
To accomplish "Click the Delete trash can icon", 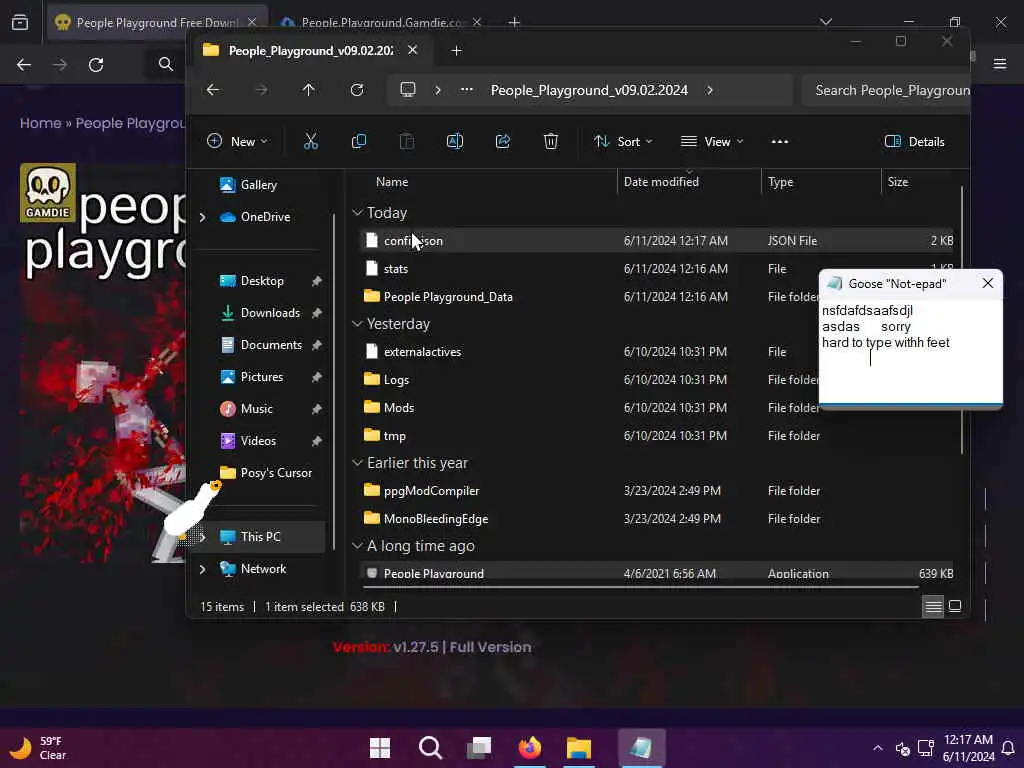I will click(551, 141).
